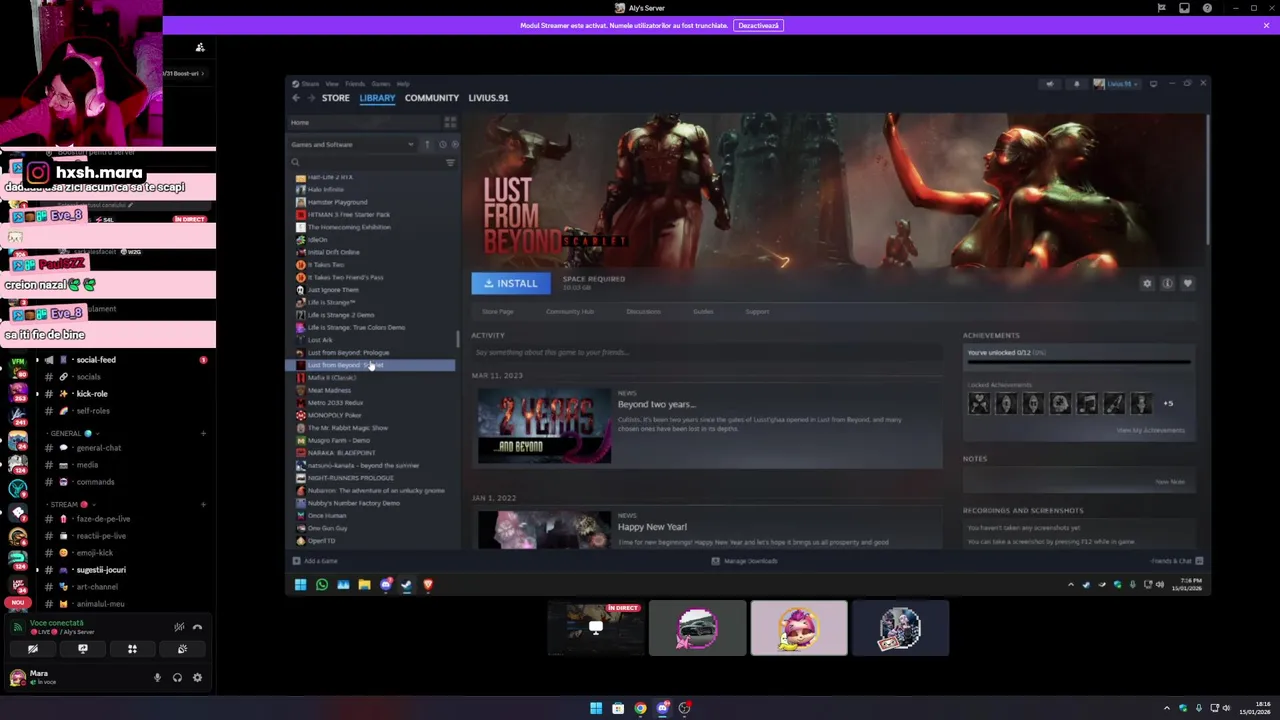
Task: Add a channel to GENERAL category
Action: [x=203, y=434]
